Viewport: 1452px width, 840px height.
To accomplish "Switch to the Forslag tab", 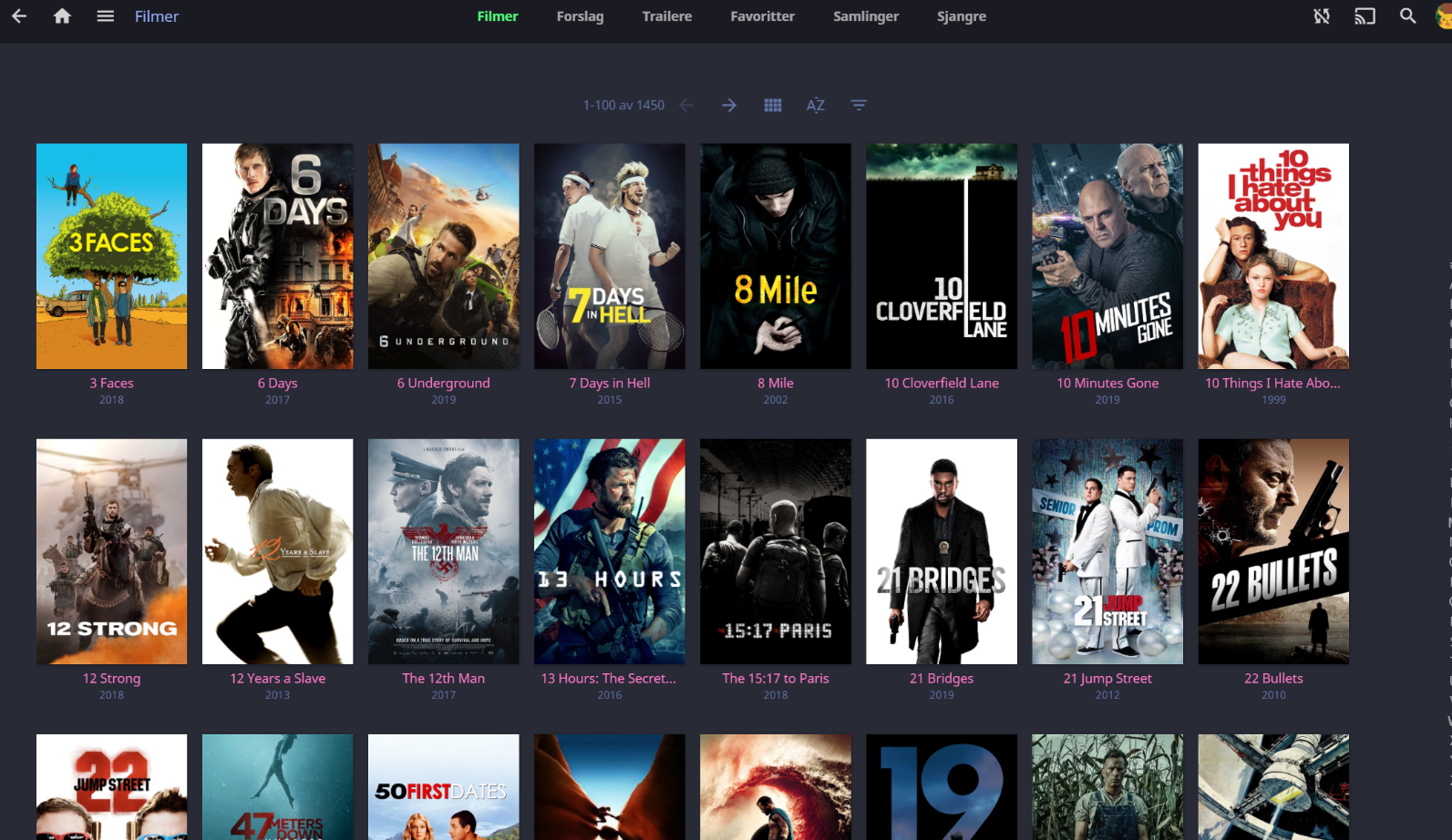I will pos(580,16).
